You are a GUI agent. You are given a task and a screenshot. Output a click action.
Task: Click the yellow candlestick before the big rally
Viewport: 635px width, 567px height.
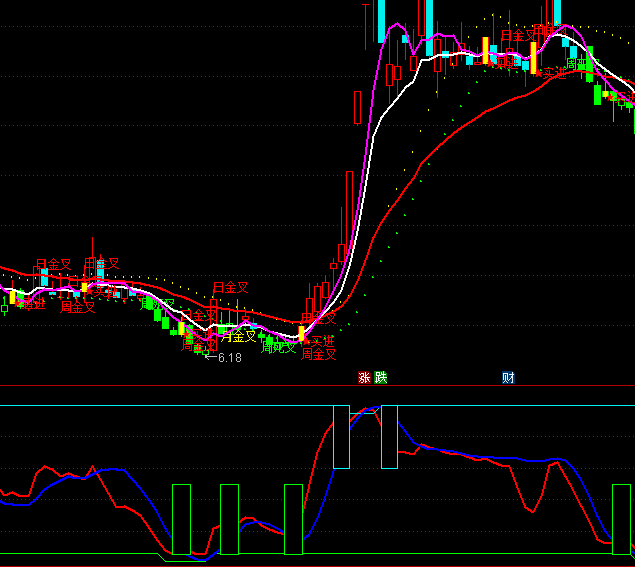click(301, 333)
